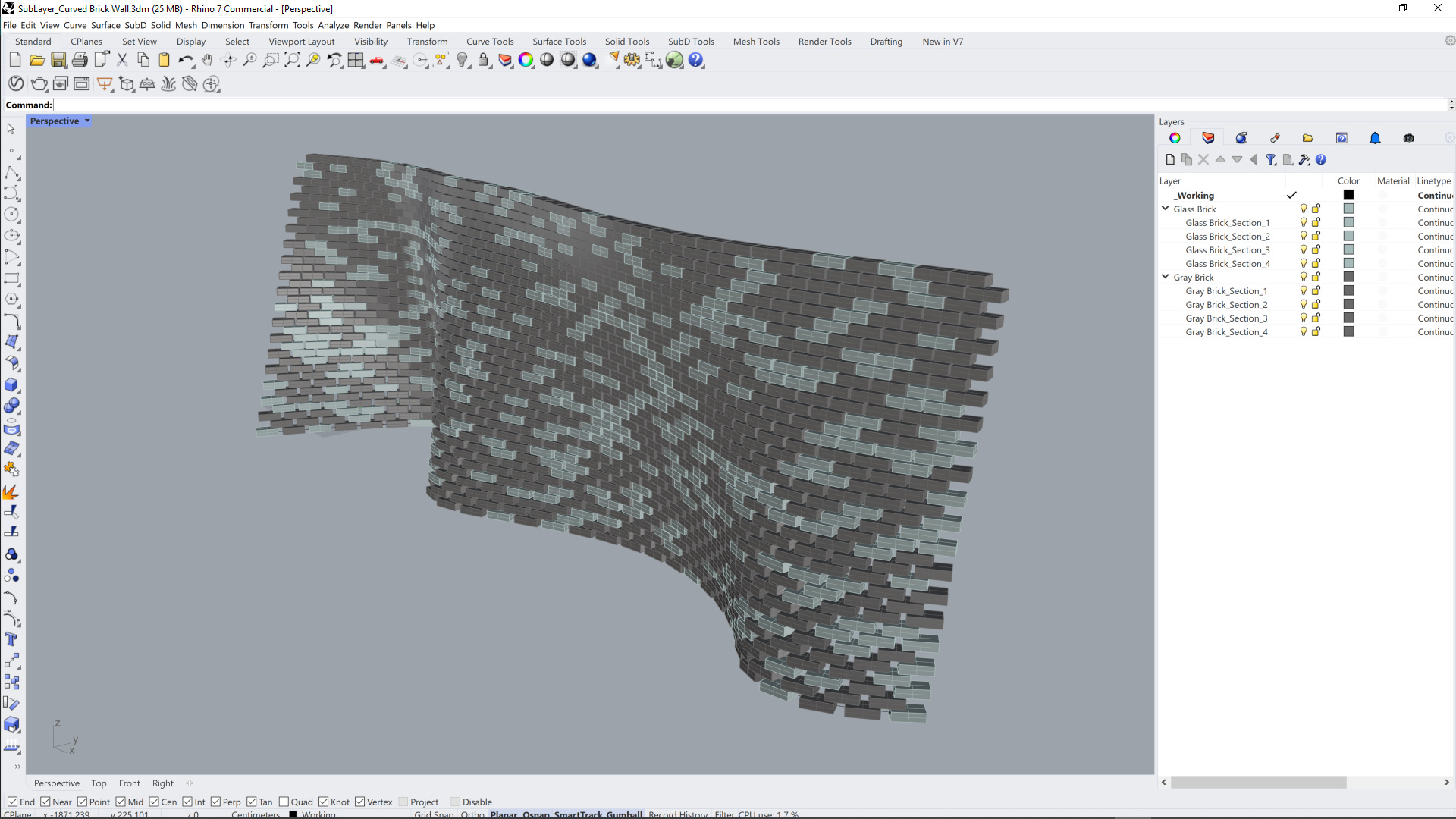Disable the Near osnap checkbox
The height and width of the screenshot is (819, 1456).
tap(45, 802)
